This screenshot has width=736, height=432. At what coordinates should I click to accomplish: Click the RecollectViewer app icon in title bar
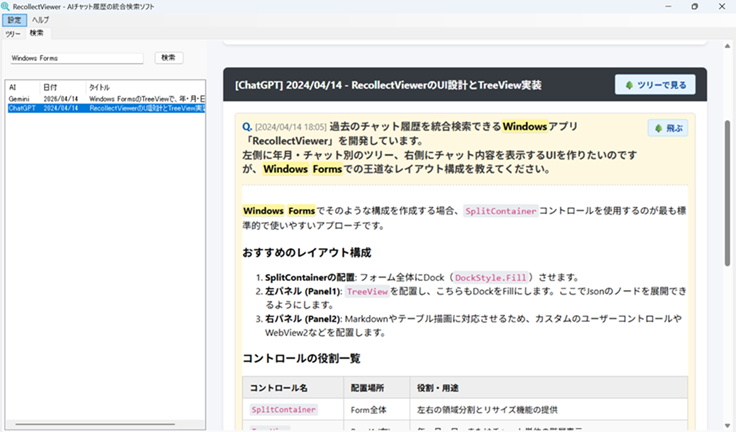point(7,6)
